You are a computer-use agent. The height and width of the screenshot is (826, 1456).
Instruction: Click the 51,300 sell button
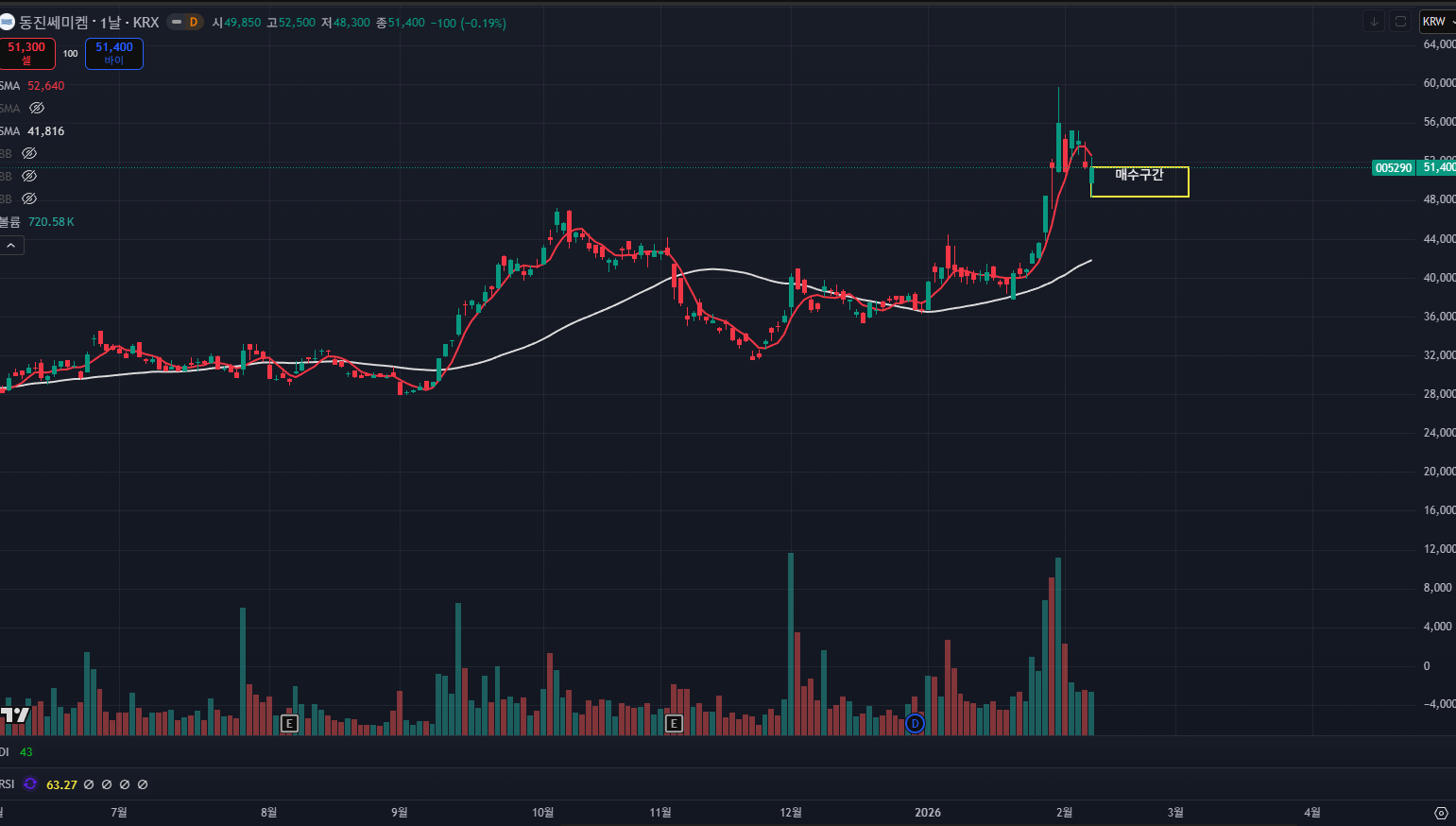tap(26, 54)
